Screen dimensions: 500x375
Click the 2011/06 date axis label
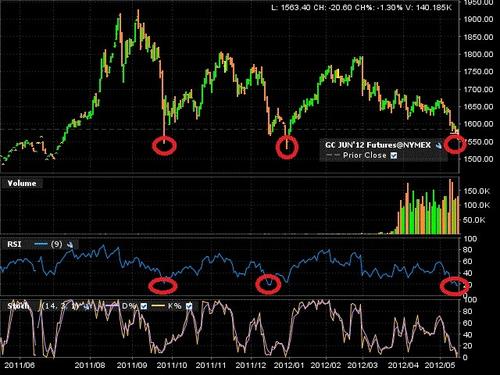point(20,365)
